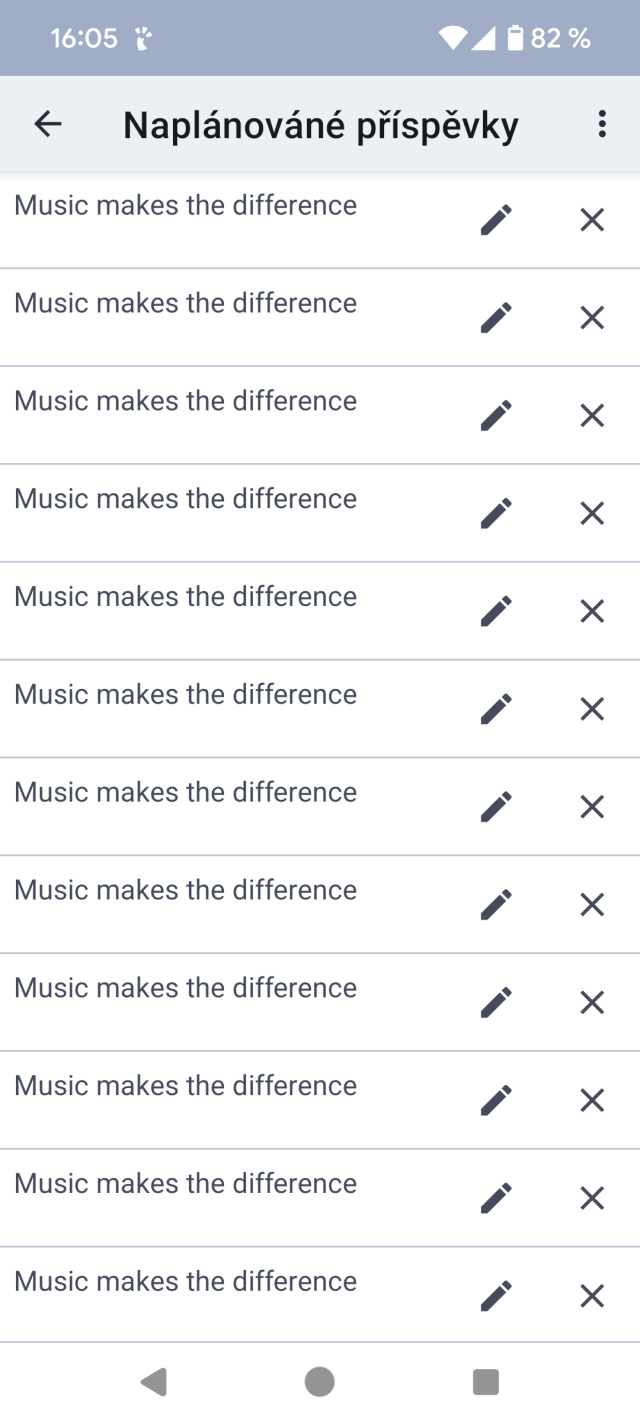Viewport: 640px width, 1423px height.
Task: Edit the fifth scheduled post
Action: pos(496,611)
